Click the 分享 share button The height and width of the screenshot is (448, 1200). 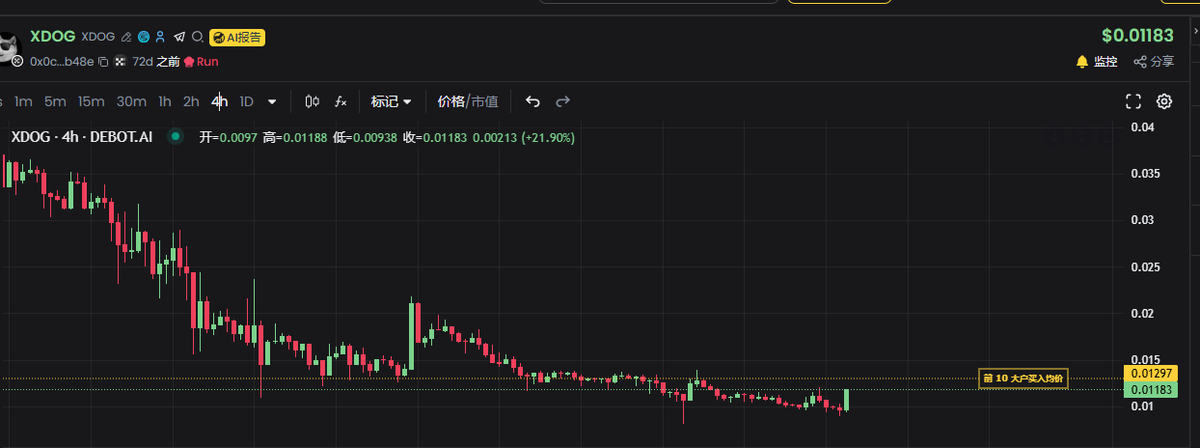(x=1154, y=62)
